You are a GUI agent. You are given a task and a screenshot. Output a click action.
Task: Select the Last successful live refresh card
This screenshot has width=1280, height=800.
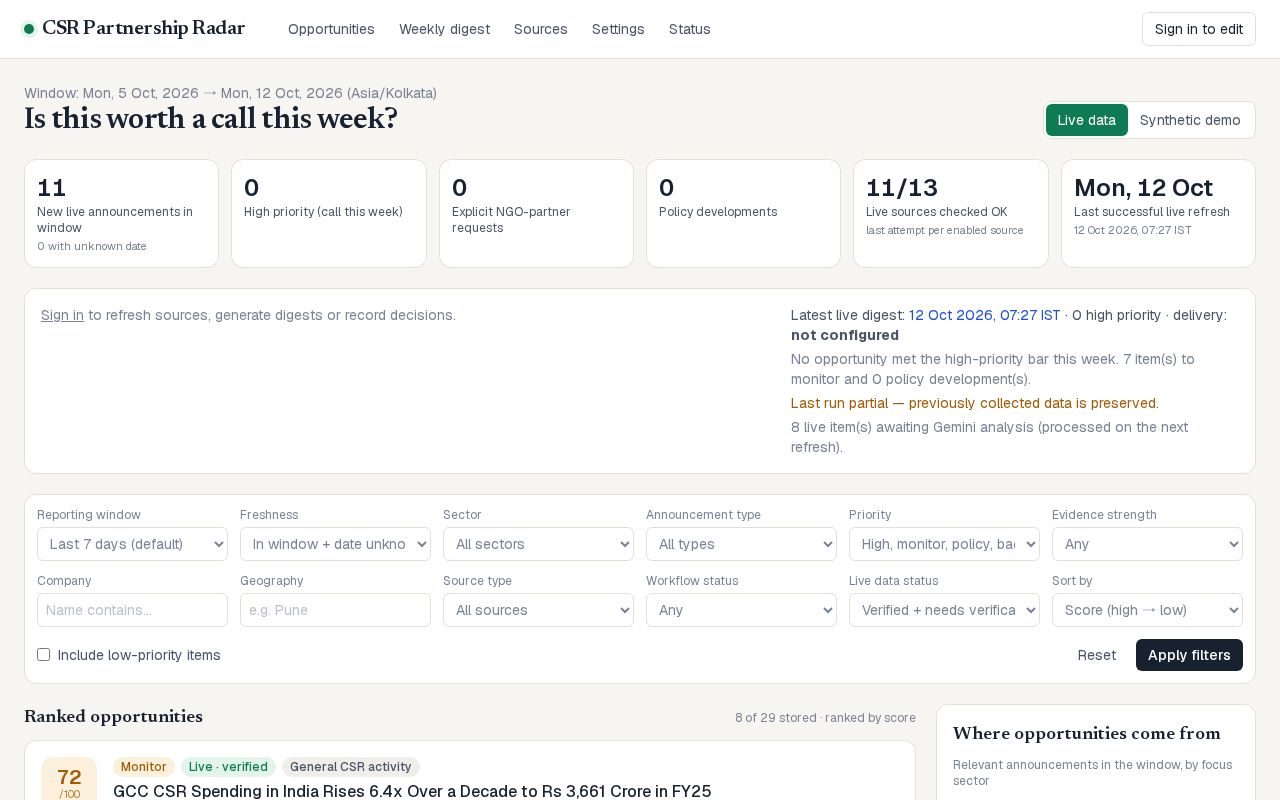click(1158, 214)
